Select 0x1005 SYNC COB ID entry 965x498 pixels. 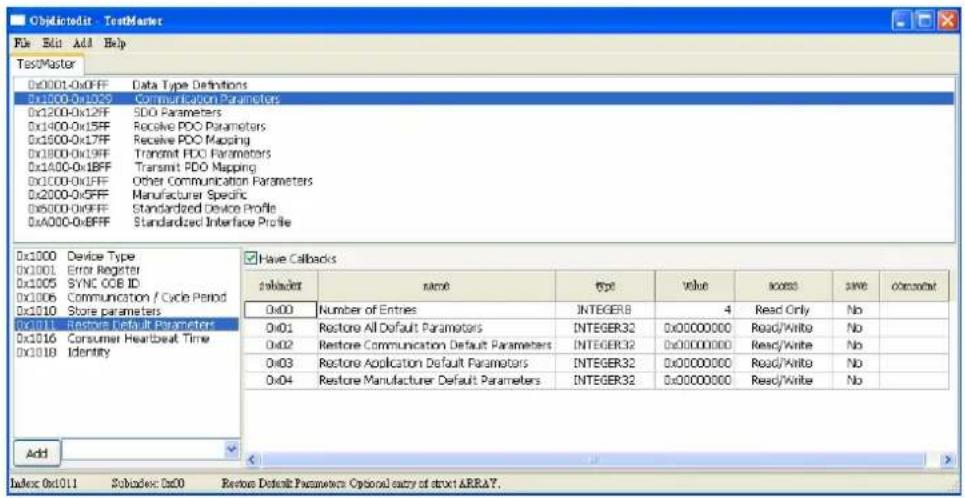(x=126, y=283)
